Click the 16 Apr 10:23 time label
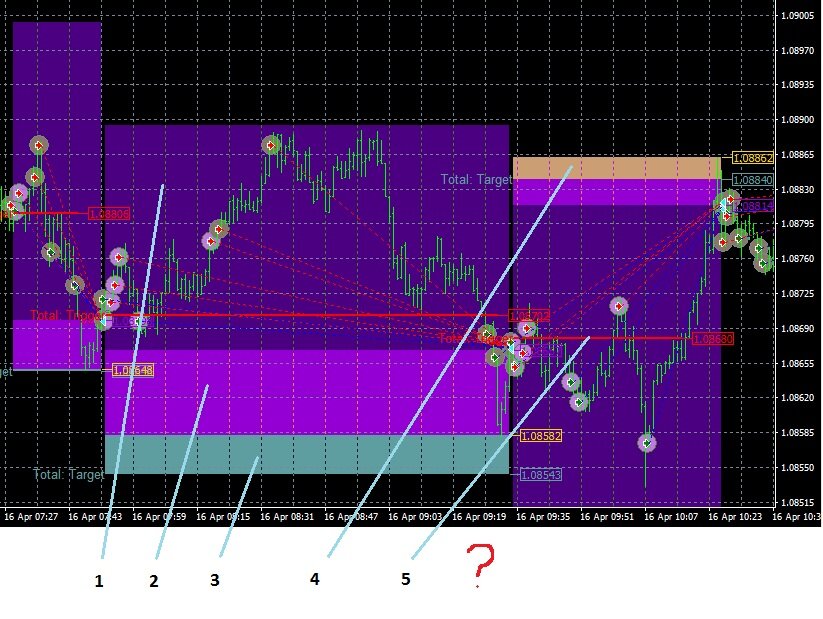823x619 pixels. 735,517
